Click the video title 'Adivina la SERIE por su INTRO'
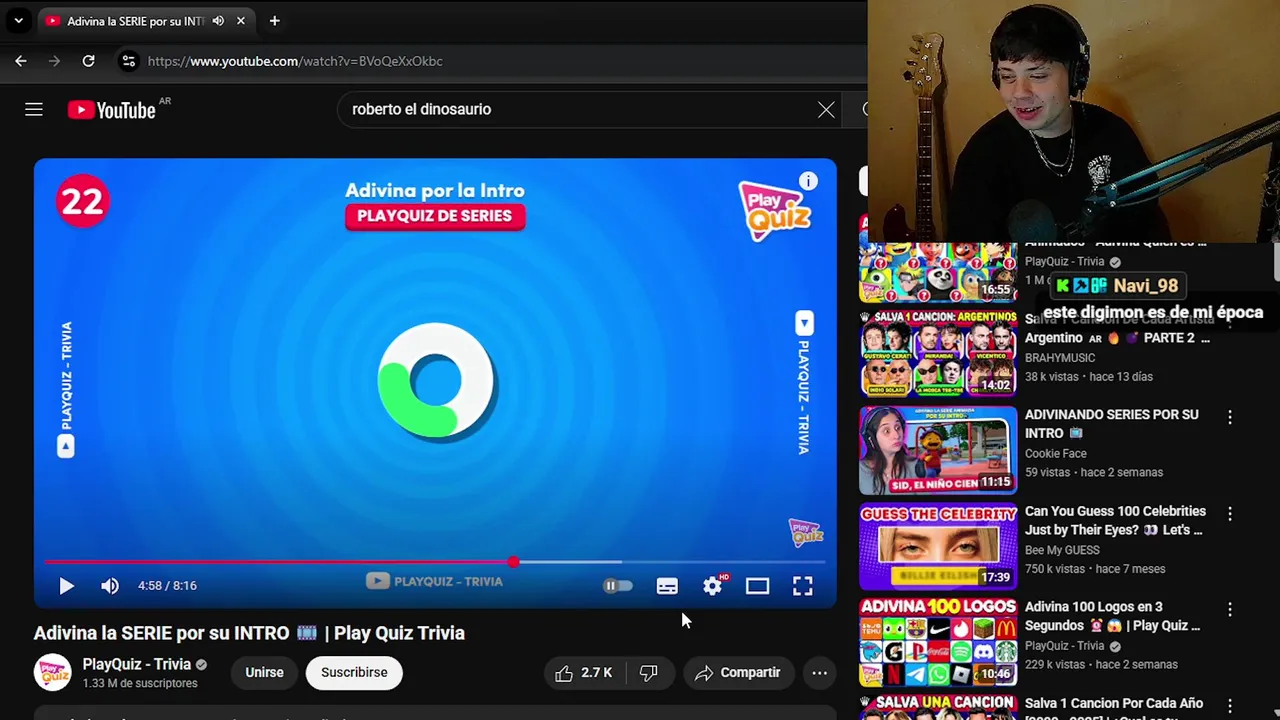Image resolution: width=1280 pixels, height=720 pixels. (249, 633)
